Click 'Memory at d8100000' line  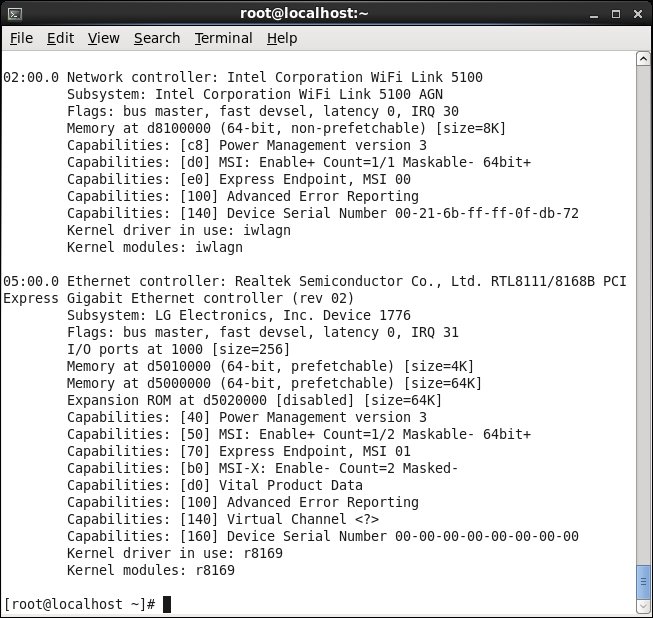[x=287, y=128]
